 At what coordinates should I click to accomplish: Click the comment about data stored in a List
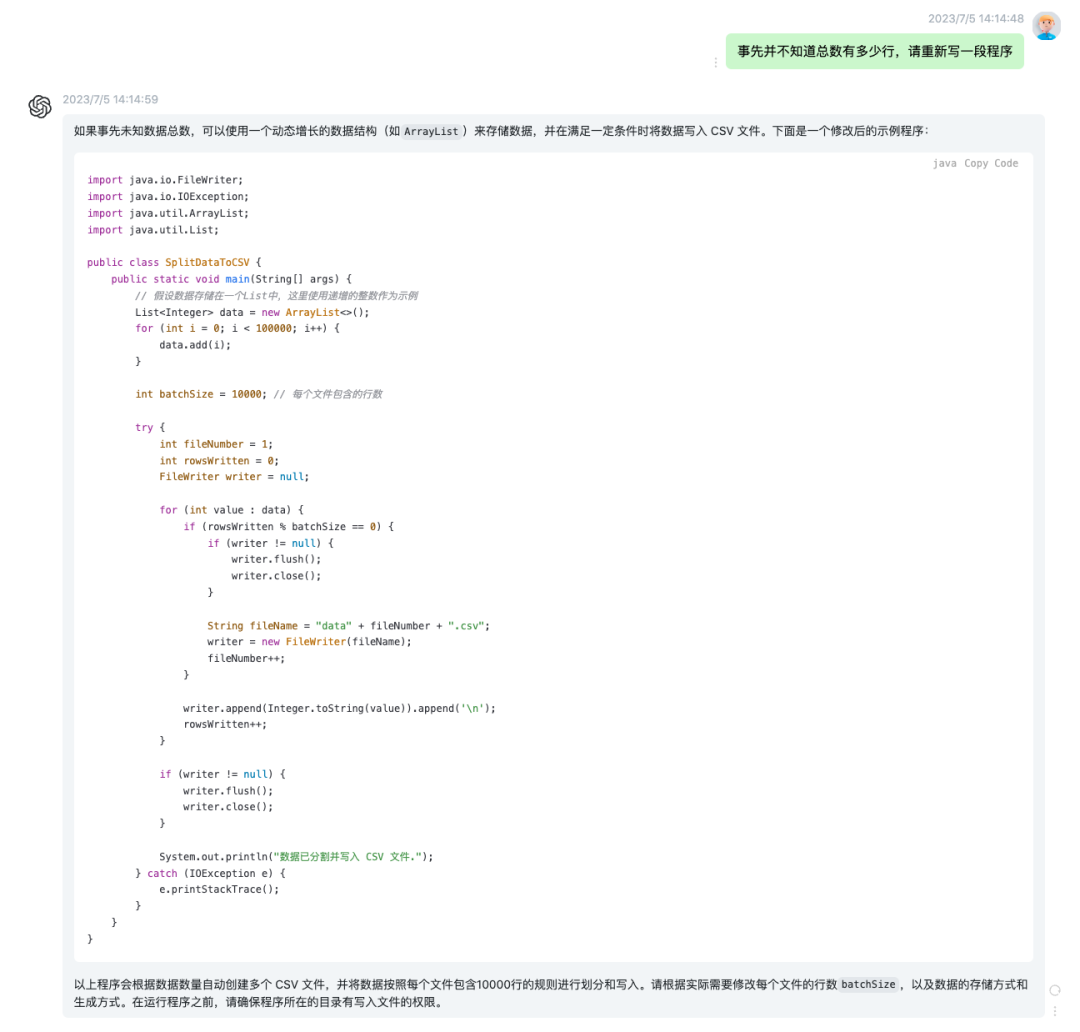pyautogui.click(x=277, y=296)
